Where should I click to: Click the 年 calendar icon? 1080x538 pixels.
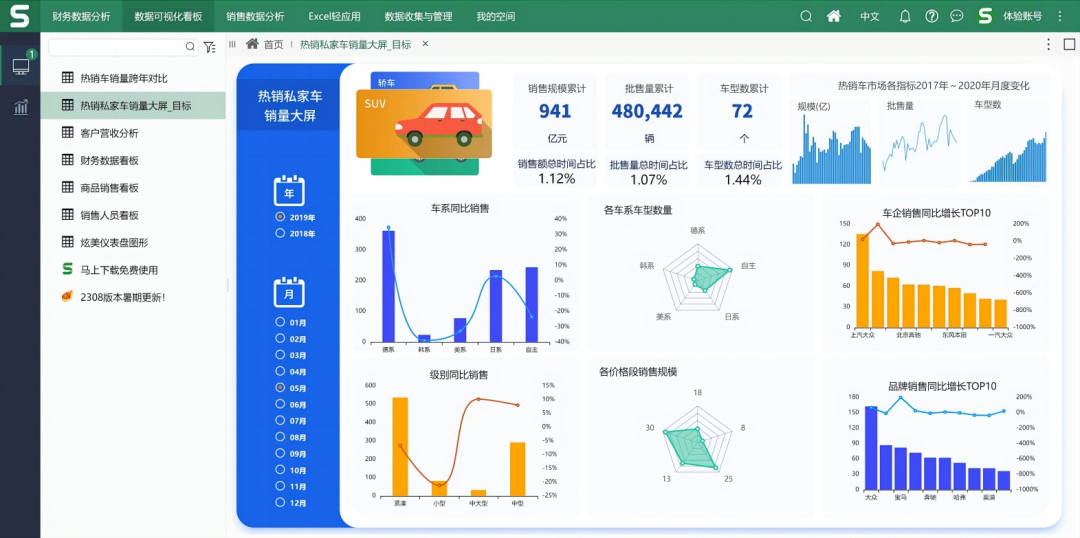coord(289,191)
